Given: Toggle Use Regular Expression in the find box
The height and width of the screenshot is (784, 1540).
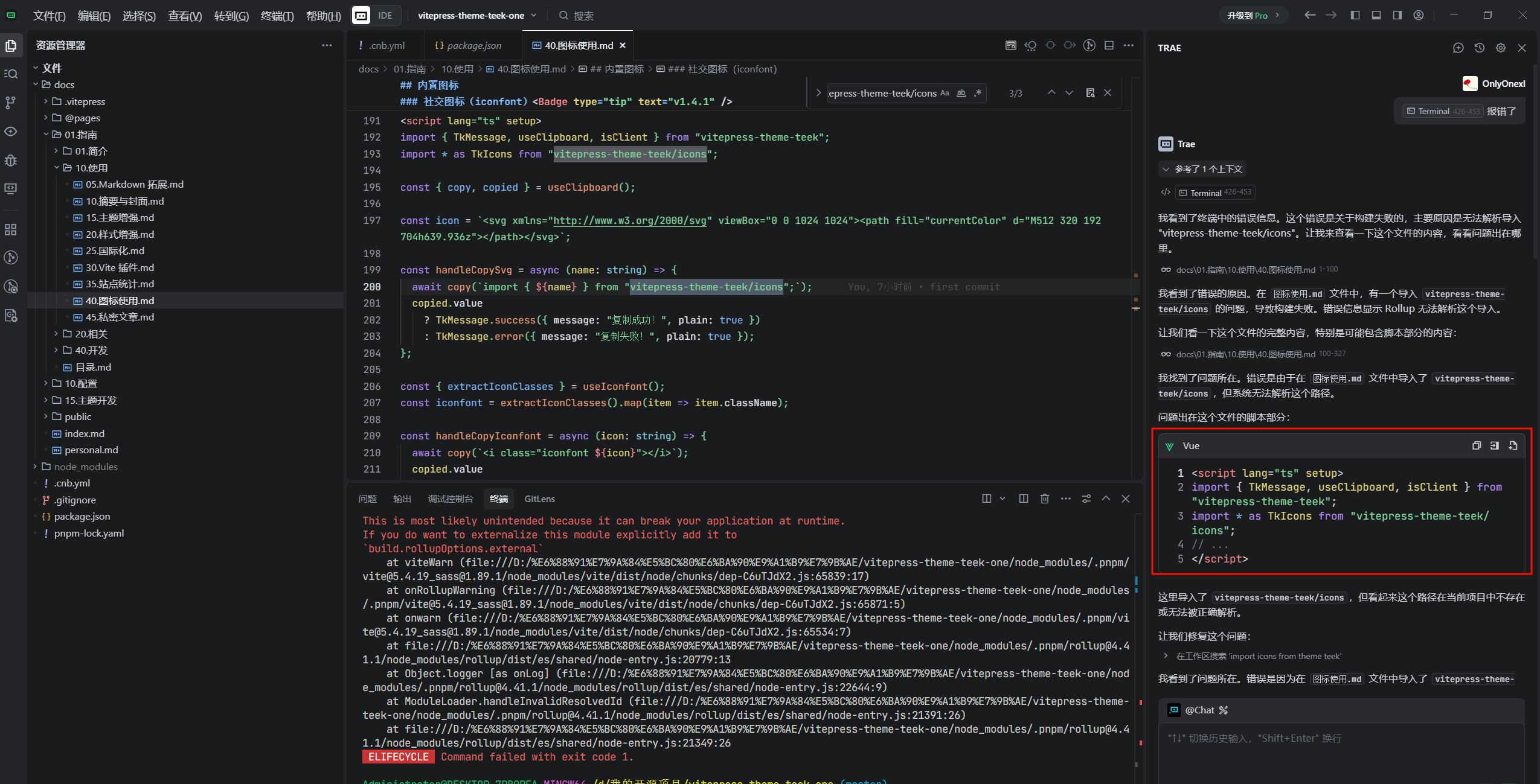Looking at the screenshot, I should coord(977,93).
